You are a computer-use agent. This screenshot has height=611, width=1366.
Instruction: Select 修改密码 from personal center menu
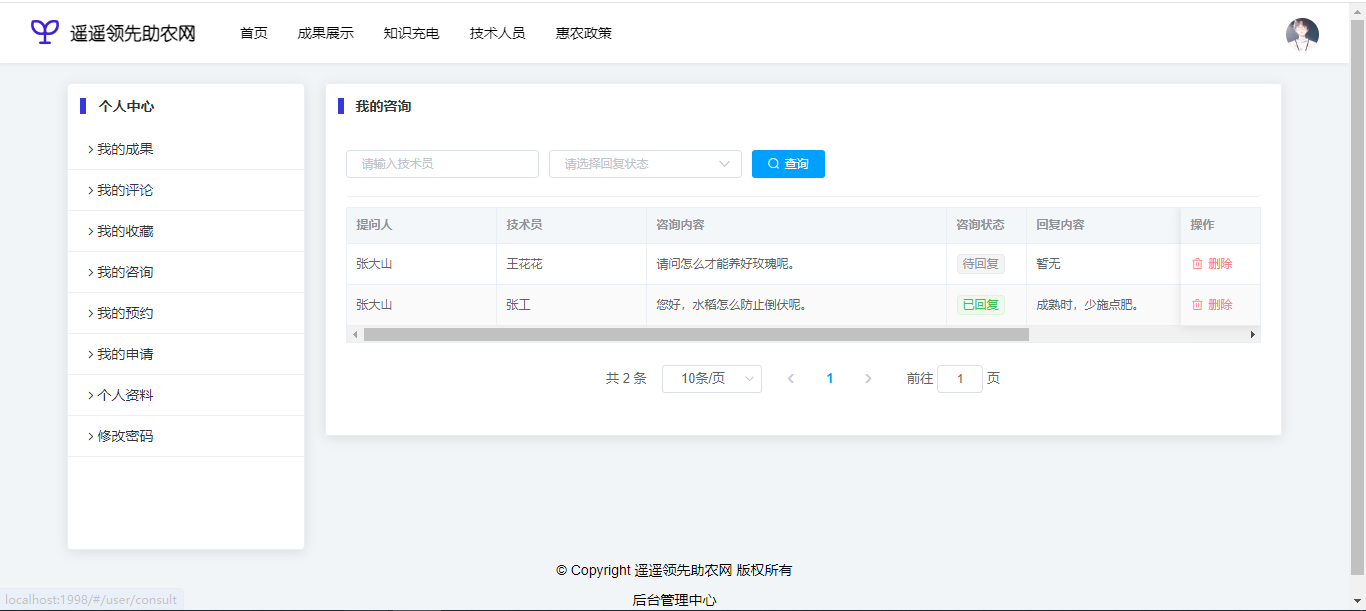125,436
